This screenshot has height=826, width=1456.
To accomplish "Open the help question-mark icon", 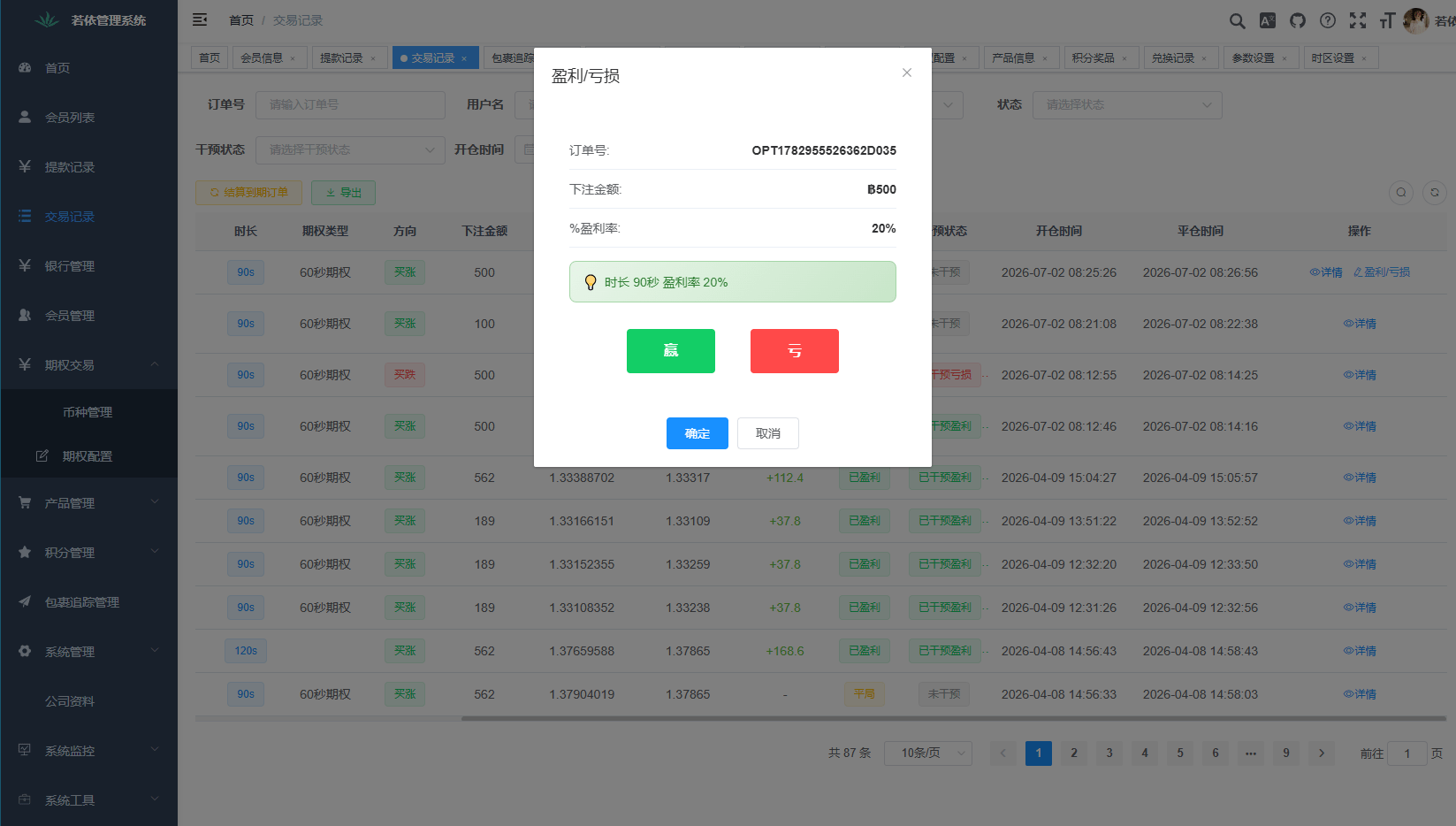I will (1327, 20).
